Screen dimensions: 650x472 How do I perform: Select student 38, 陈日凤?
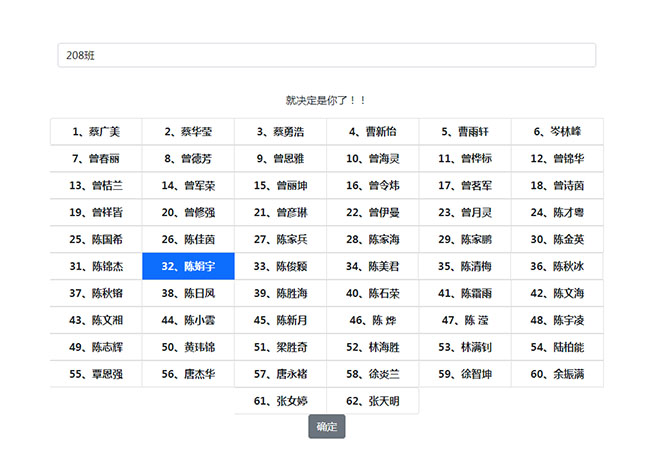pyautogui.click(x=188, y=293)
